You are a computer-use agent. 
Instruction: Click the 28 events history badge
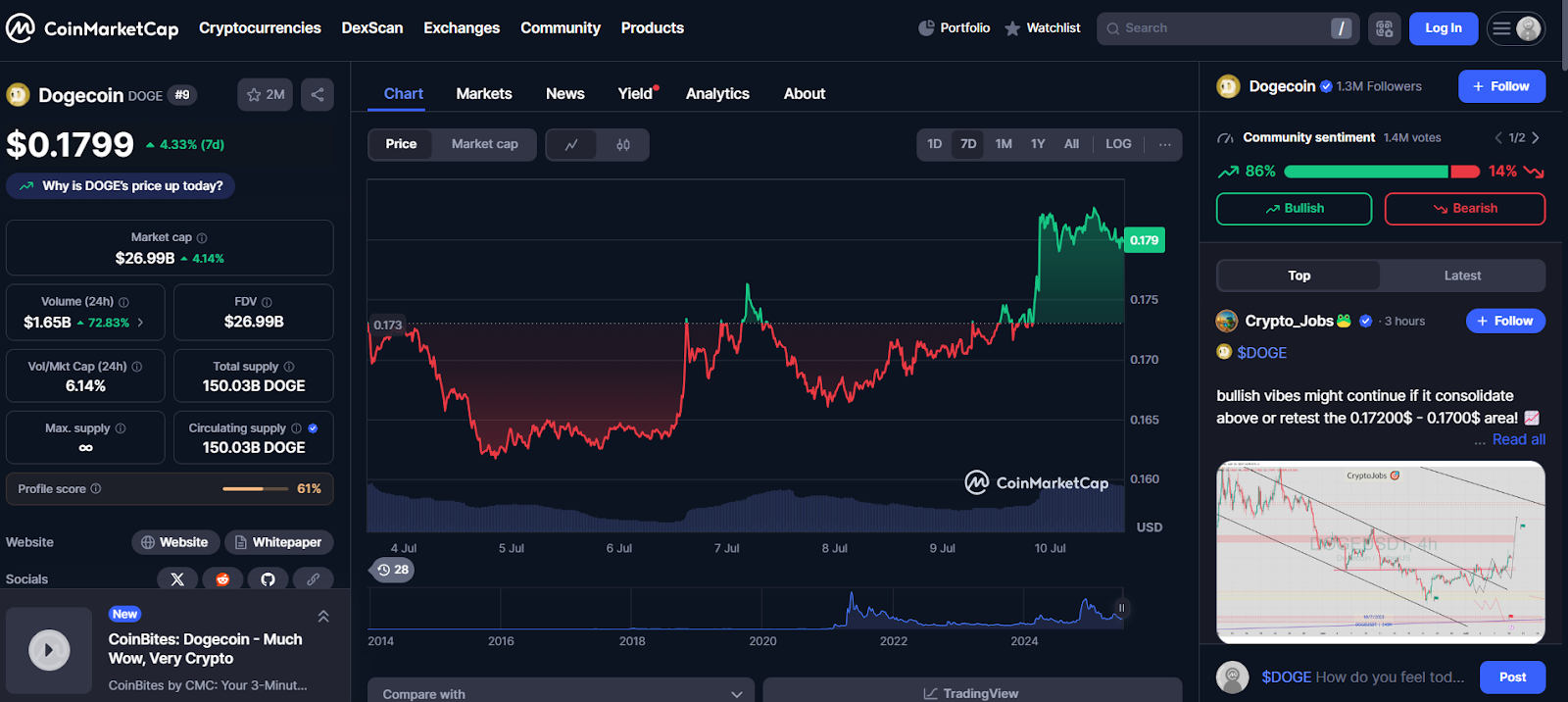point(392,570)
